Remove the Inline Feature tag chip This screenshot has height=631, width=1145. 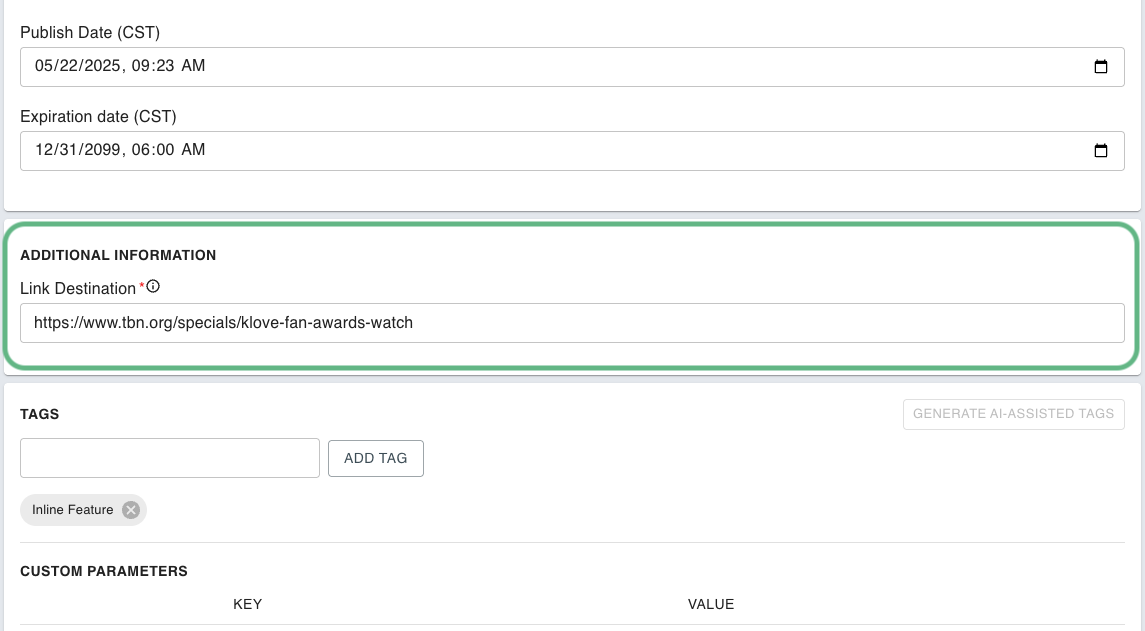click(x=131, y=510)
